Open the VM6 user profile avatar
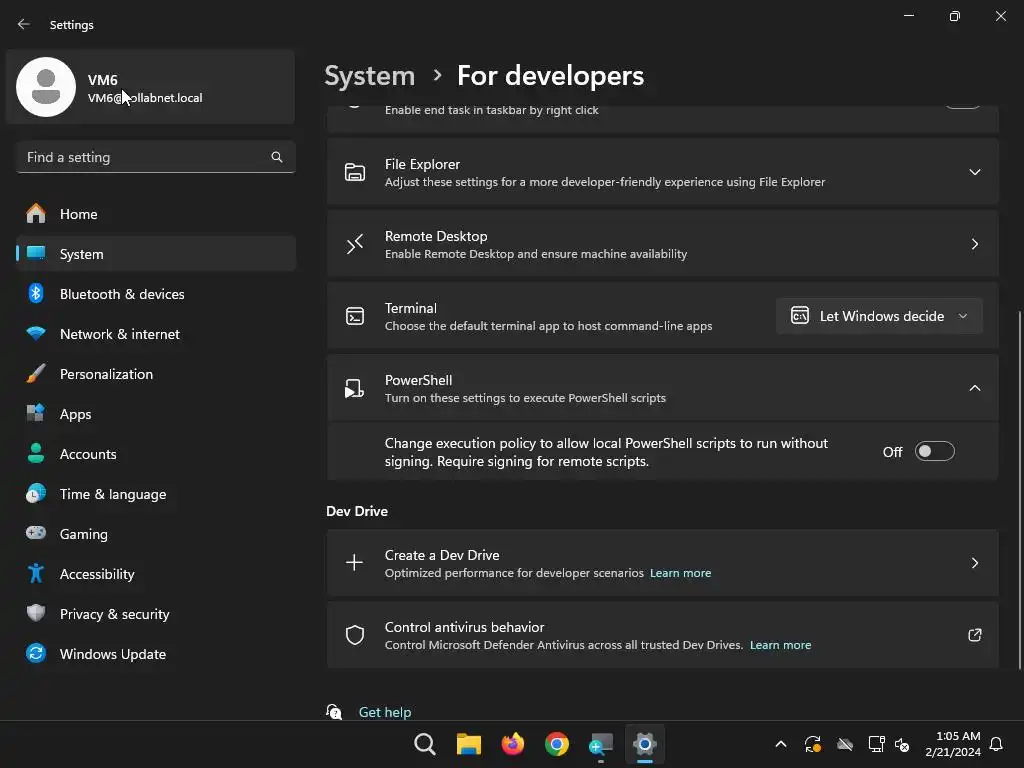Screen dimensions: 1024x768 coord(46,87)
